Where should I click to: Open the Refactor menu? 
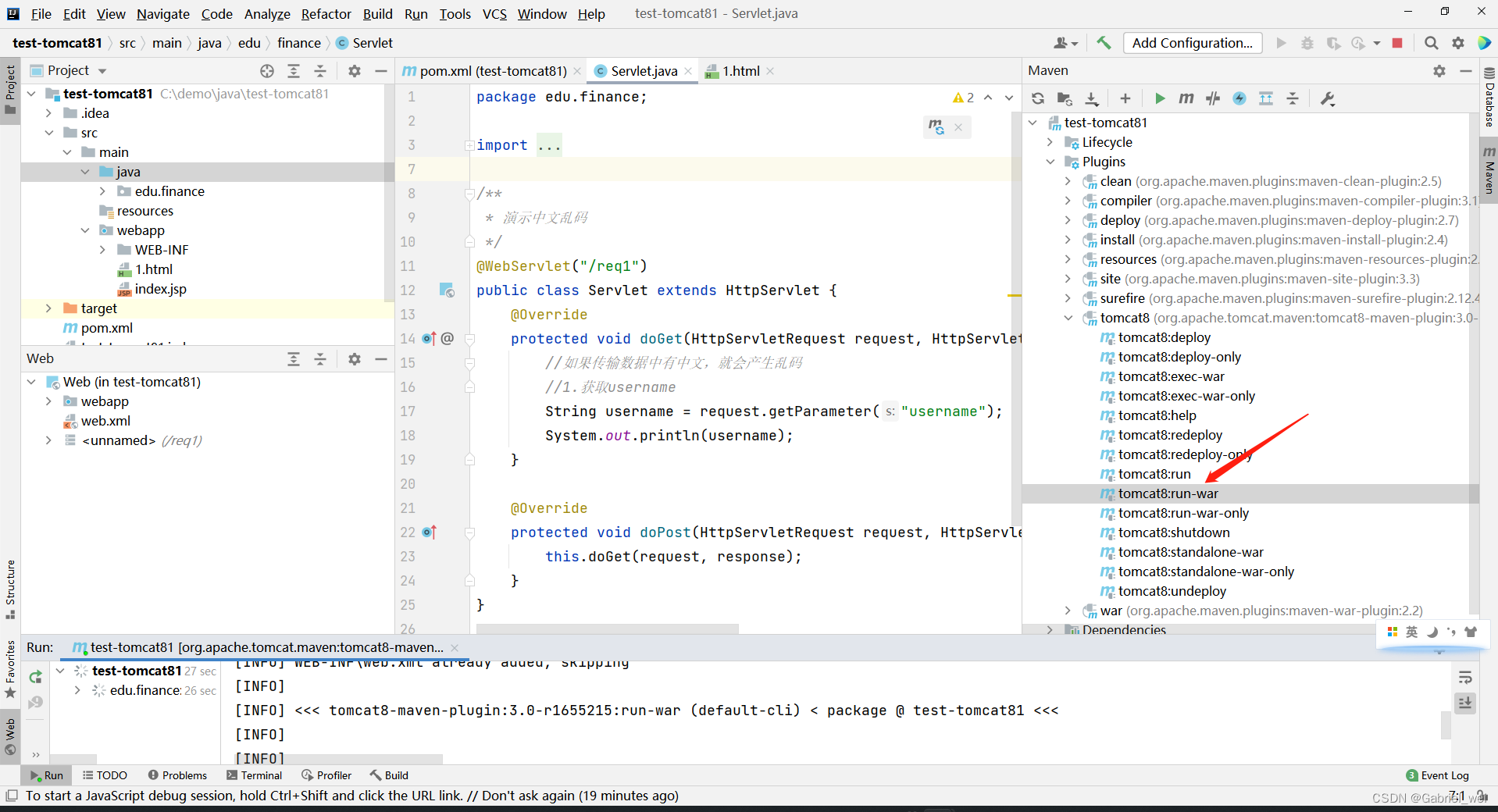326,13
